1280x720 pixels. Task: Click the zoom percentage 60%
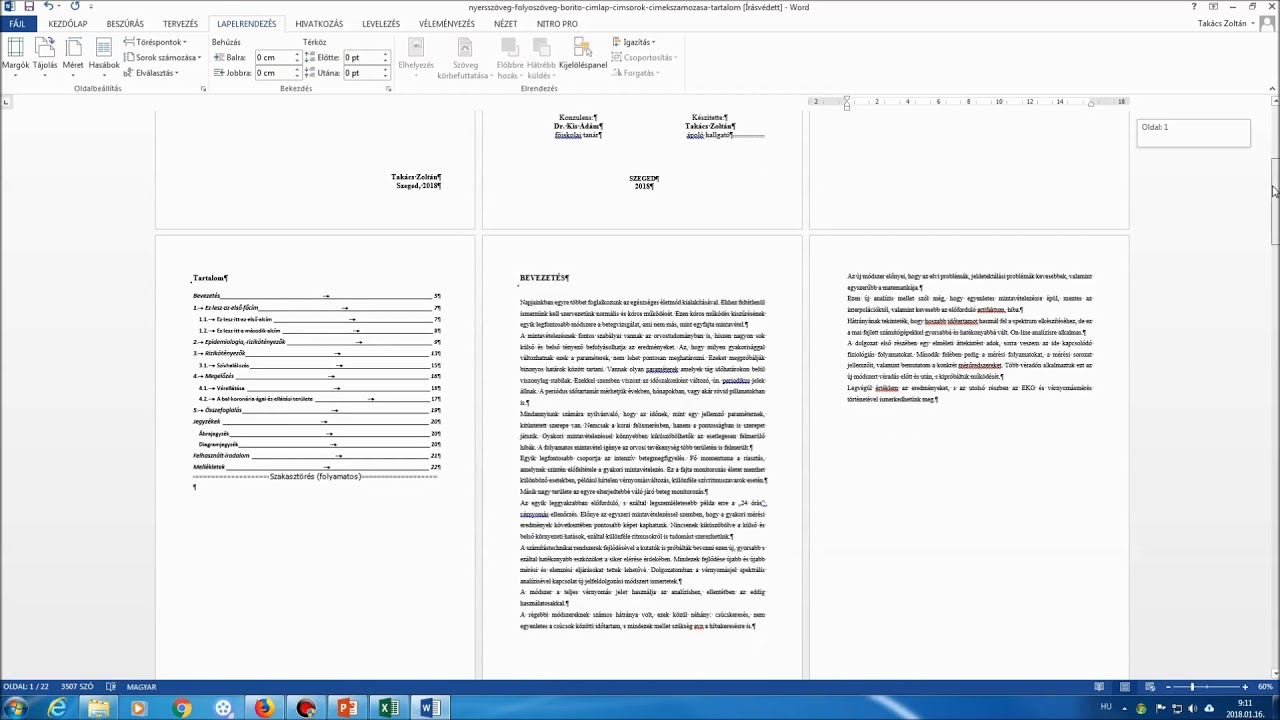click(1265, 687)
